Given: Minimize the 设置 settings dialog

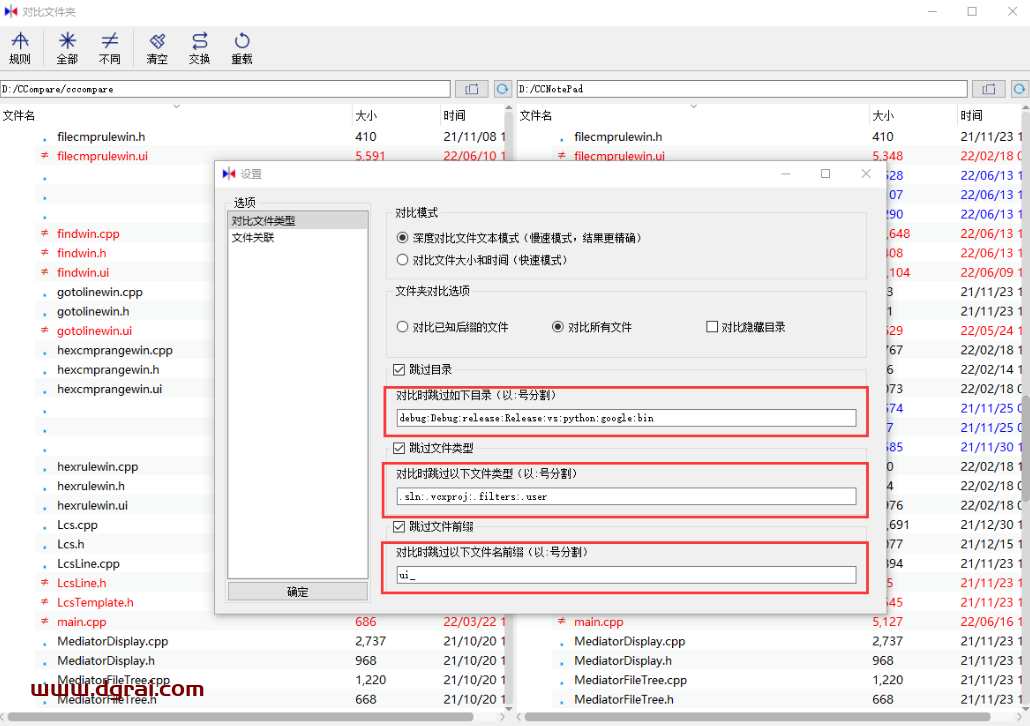Looking at the screenshot, I should tap(786, 173).
